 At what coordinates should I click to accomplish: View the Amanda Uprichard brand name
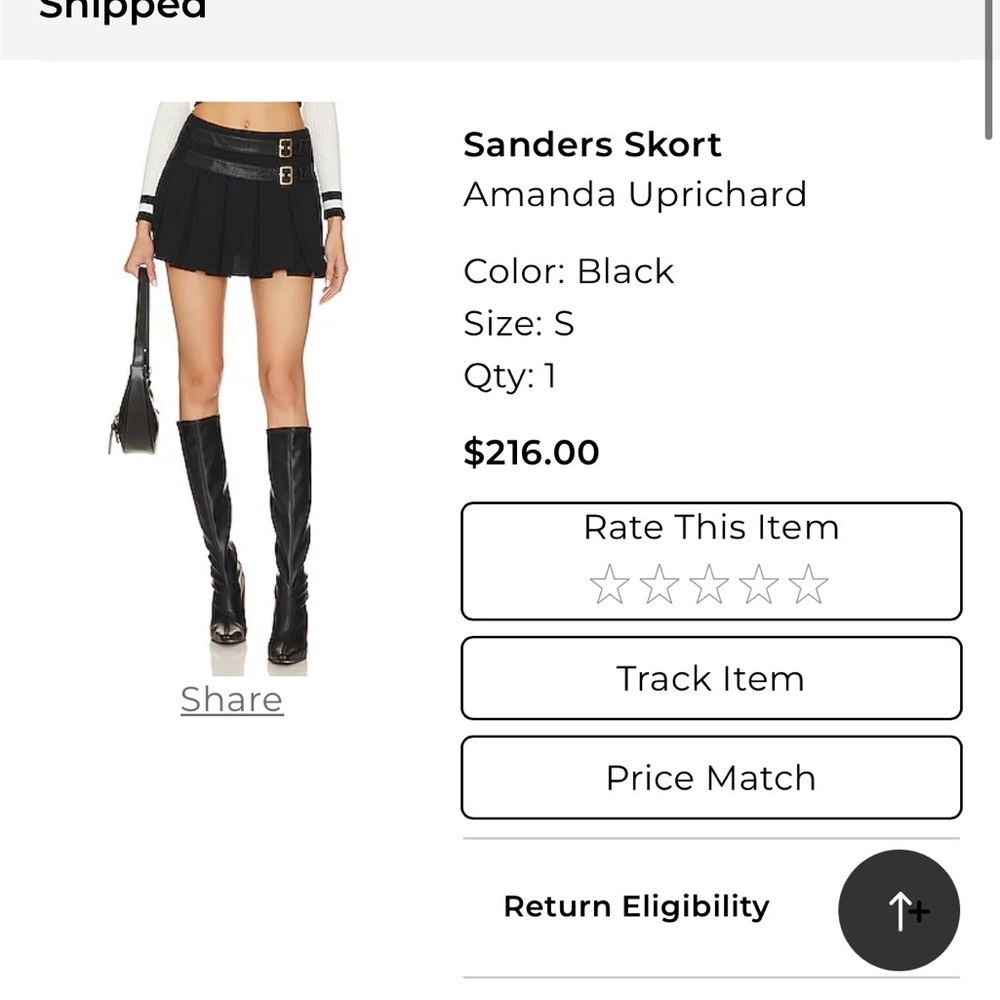[635, 194]
